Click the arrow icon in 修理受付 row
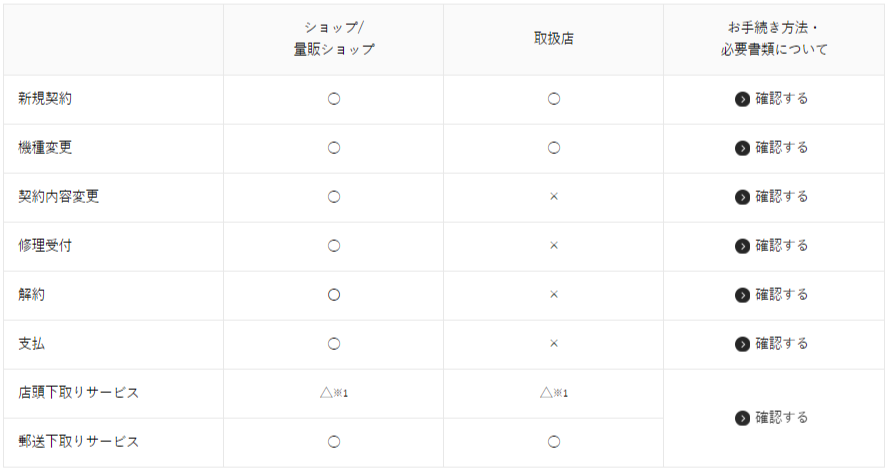The width and height of the screenshot is (888, 469). pyautogui.click(x=742, y=246)
